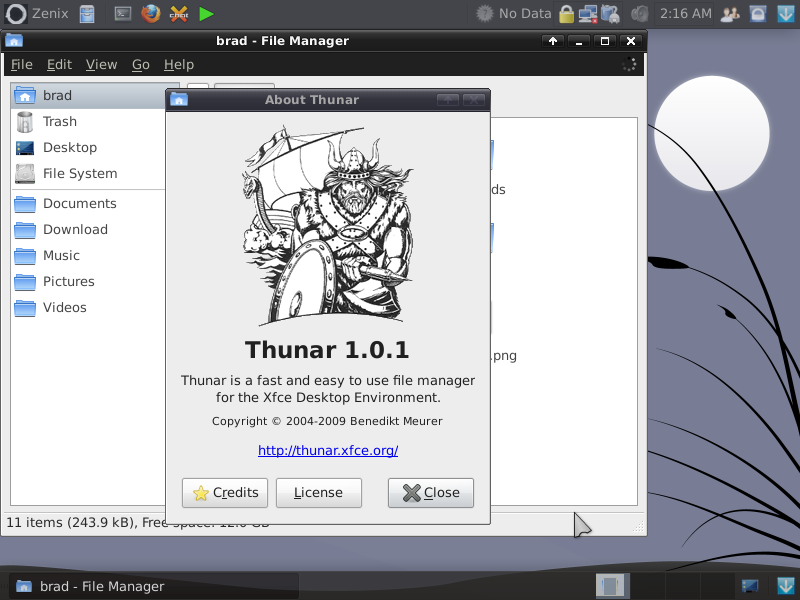Viewport: 800px width, 600px height.
Task: Click the License button
Action: coord(319,493)
